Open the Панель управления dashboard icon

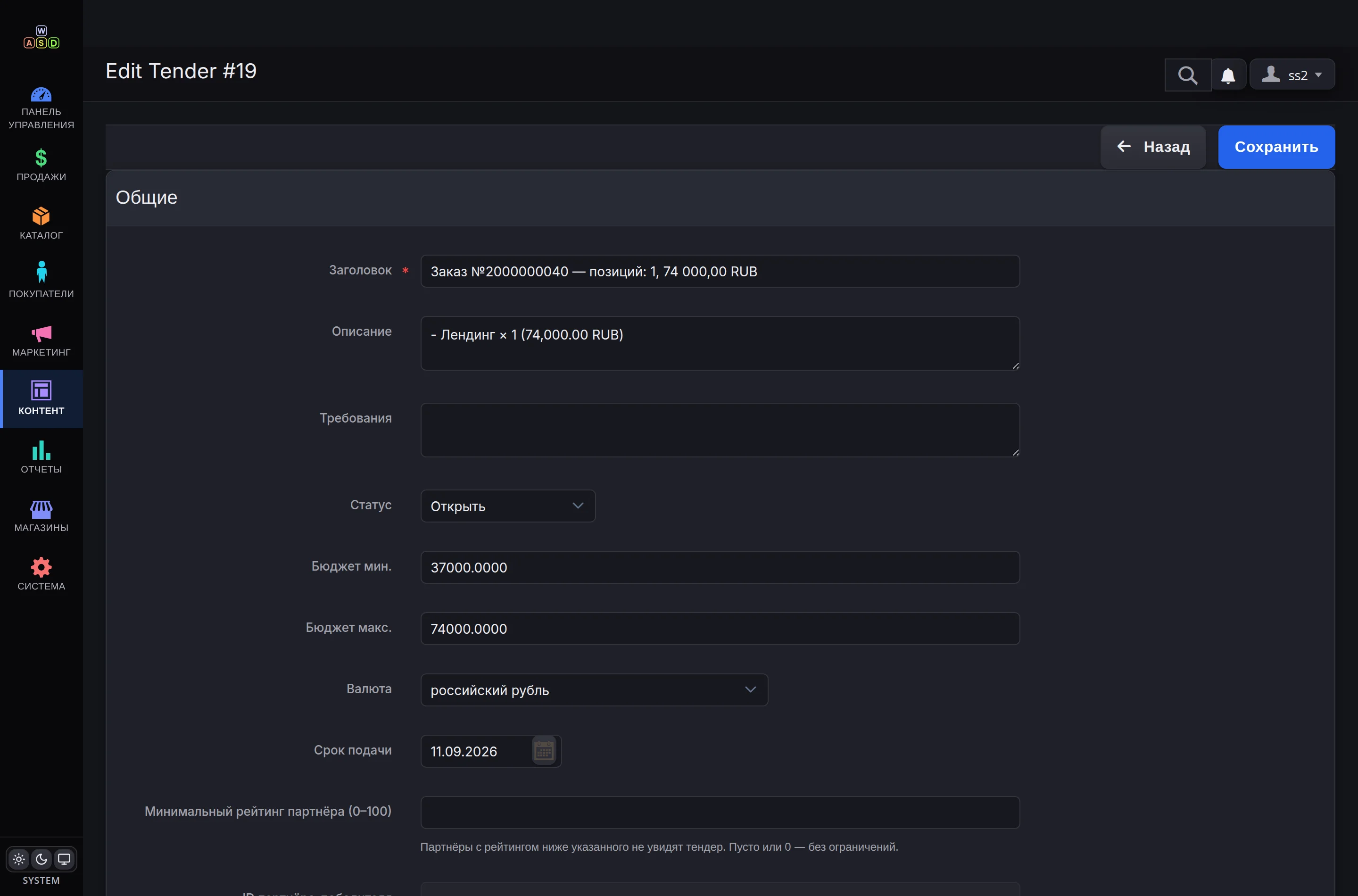41,94
